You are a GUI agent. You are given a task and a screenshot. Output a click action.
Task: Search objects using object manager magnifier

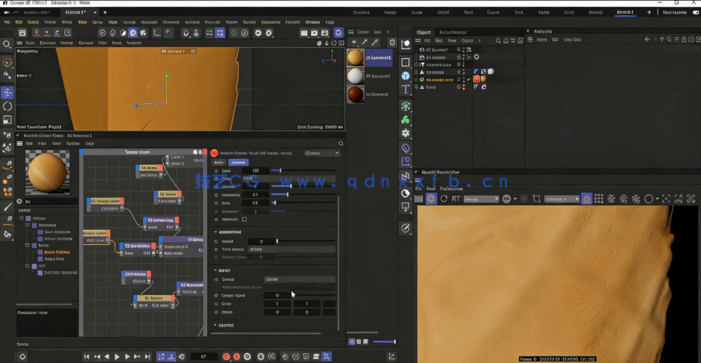coord(498,41)
